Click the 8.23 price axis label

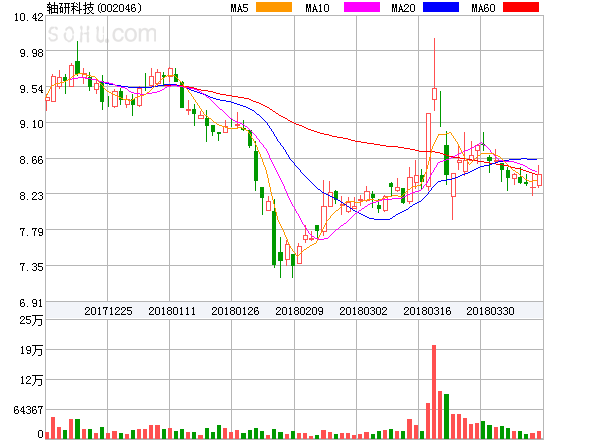32,196
